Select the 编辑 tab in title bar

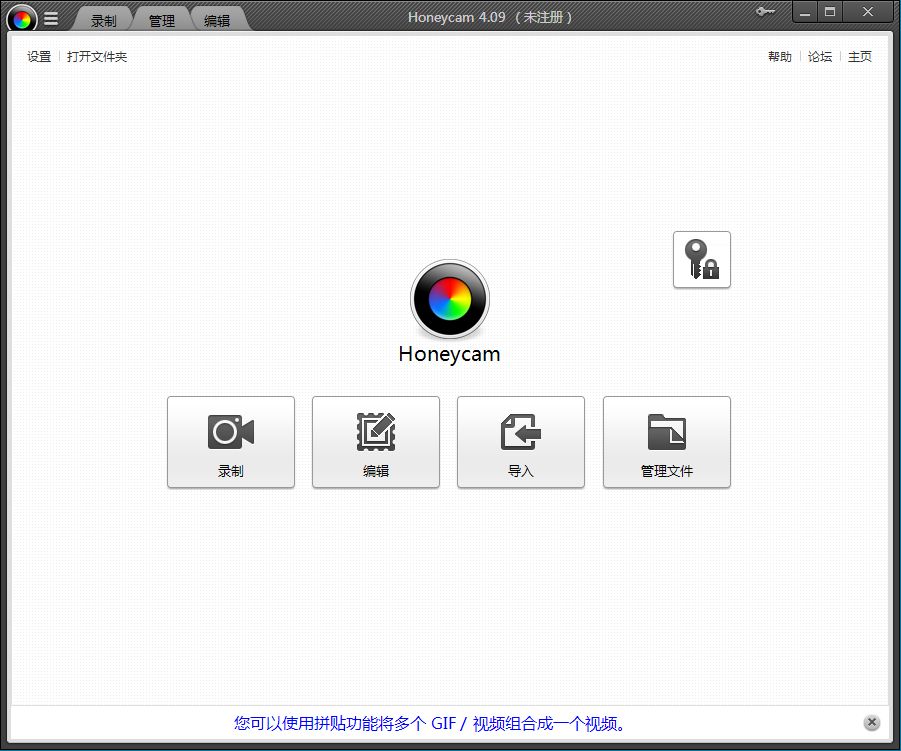(217, 20)
